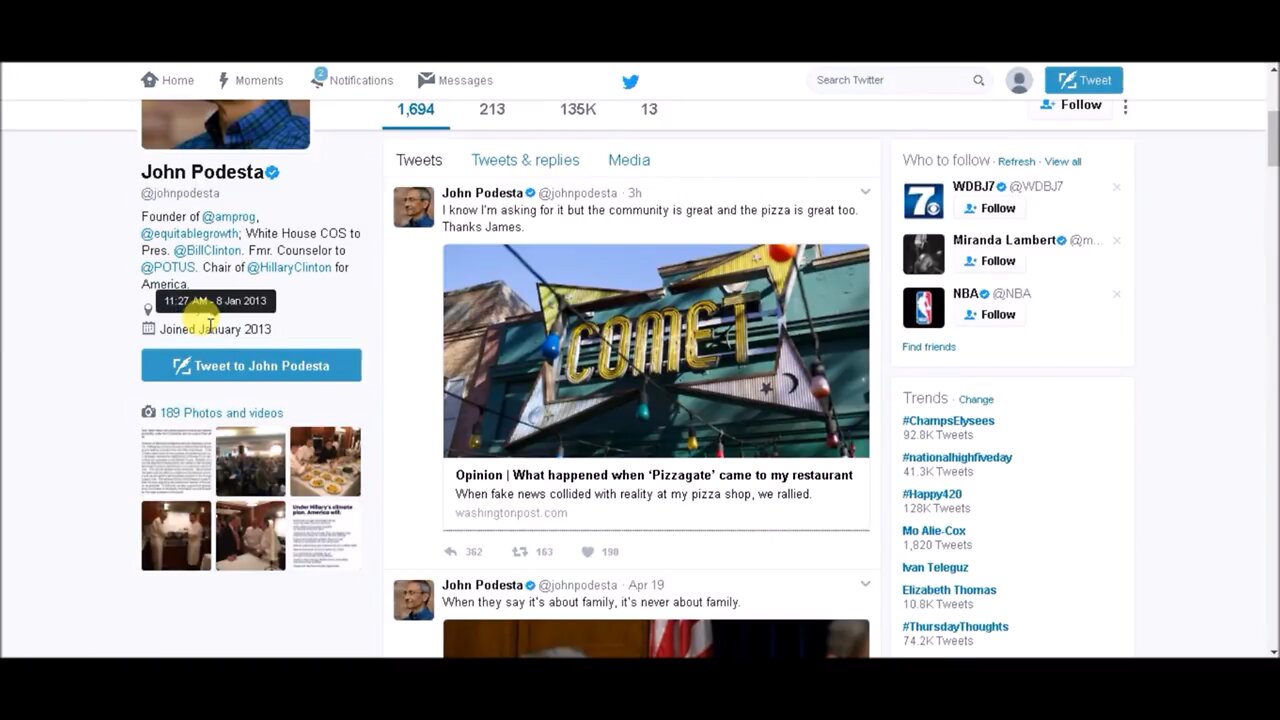Follow Miranda Lambert

[989, 261]
